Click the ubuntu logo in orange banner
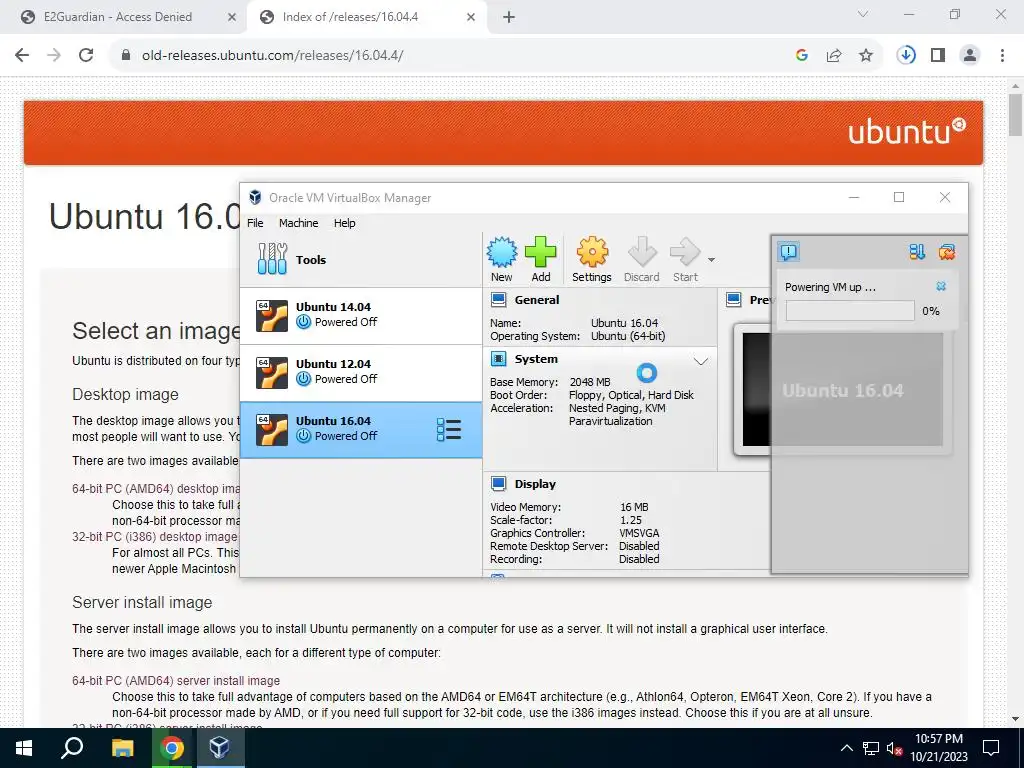1024x768 pixels. click(906, 131)
